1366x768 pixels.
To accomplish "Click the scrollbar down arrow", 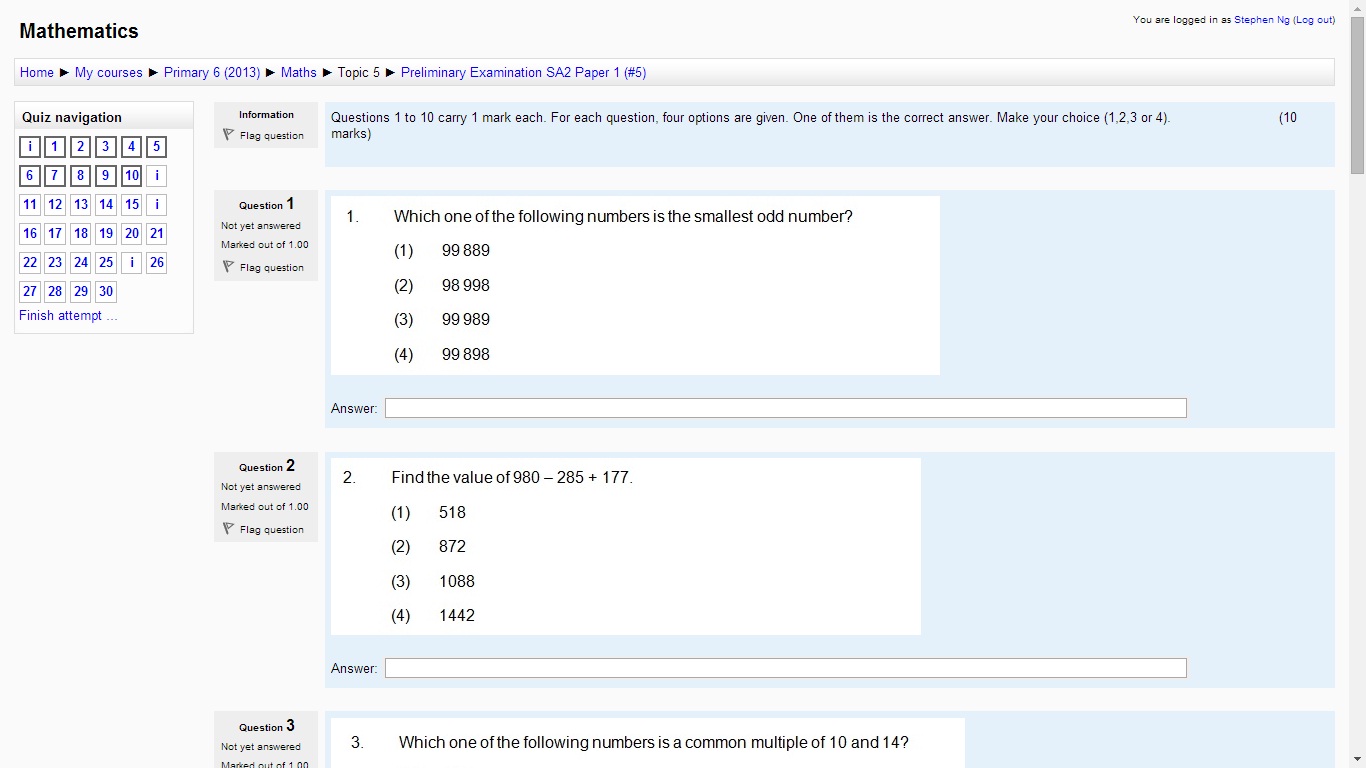I will (1357, 759).
